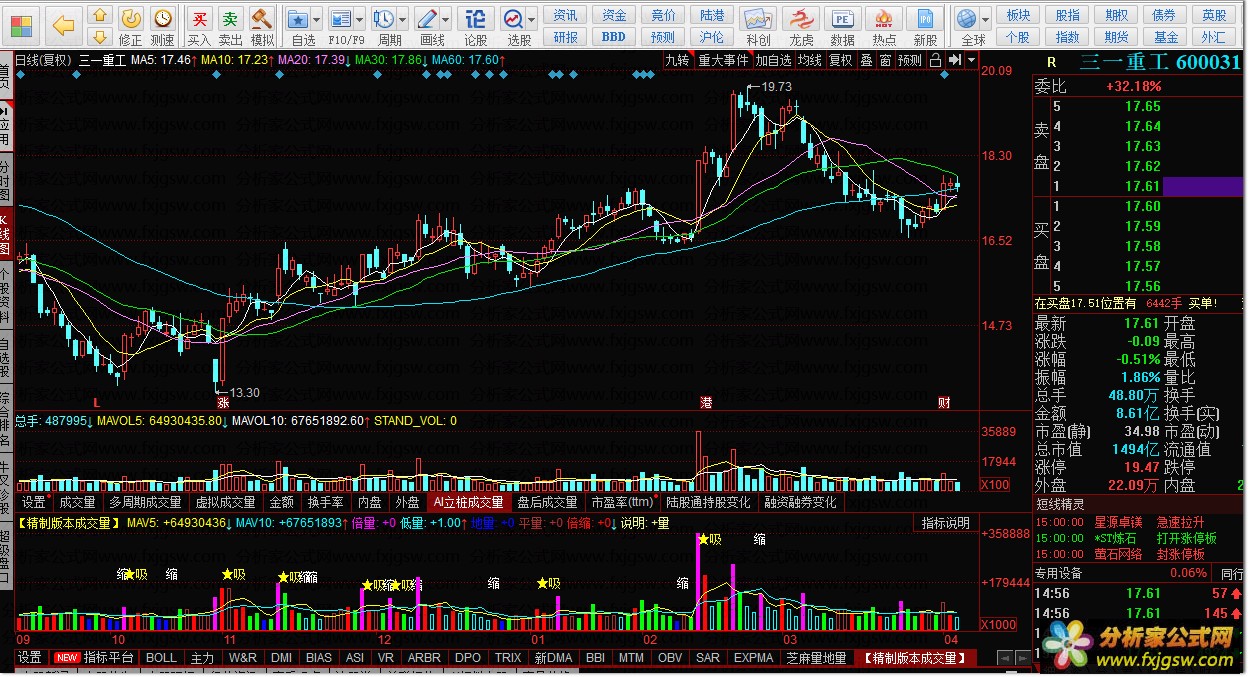1250x677 pixels.
Task: Open the F10/F9 company info icon
Action: point(341,18)
